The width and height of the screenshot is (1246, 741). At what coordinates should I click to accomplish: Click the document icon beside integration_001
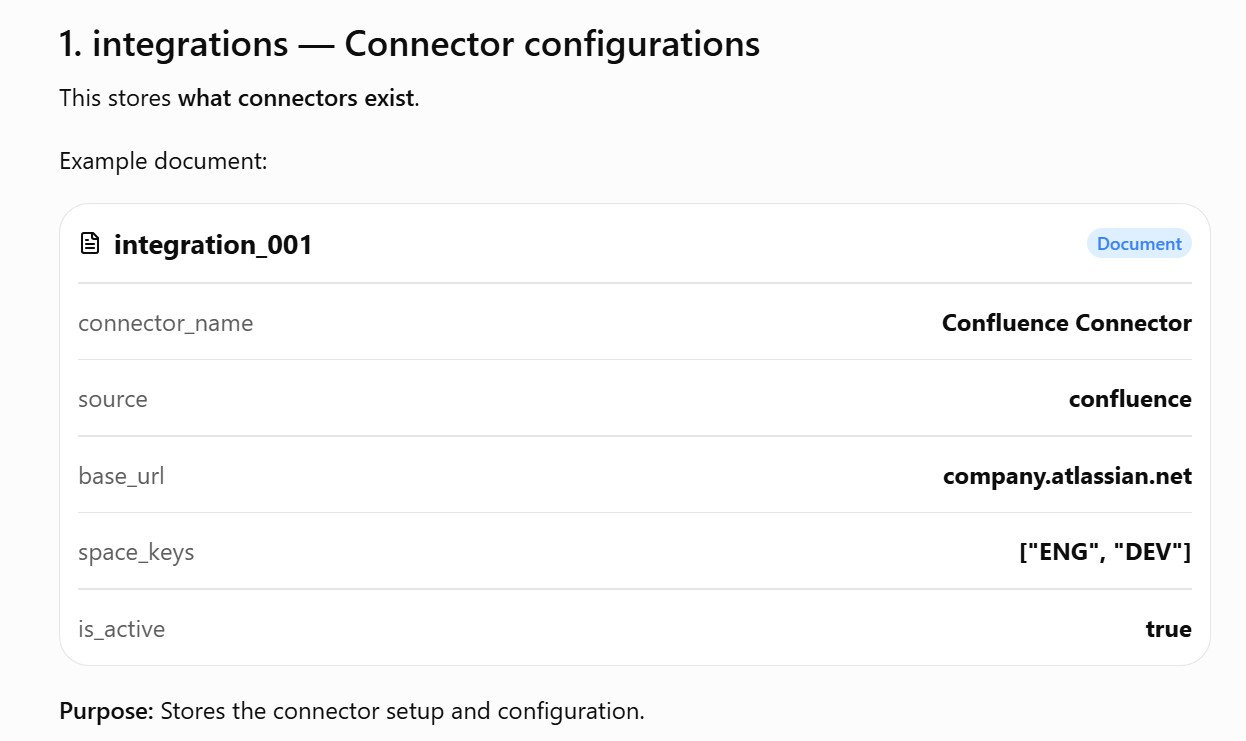pyautogui.click(x=90, y=244)
